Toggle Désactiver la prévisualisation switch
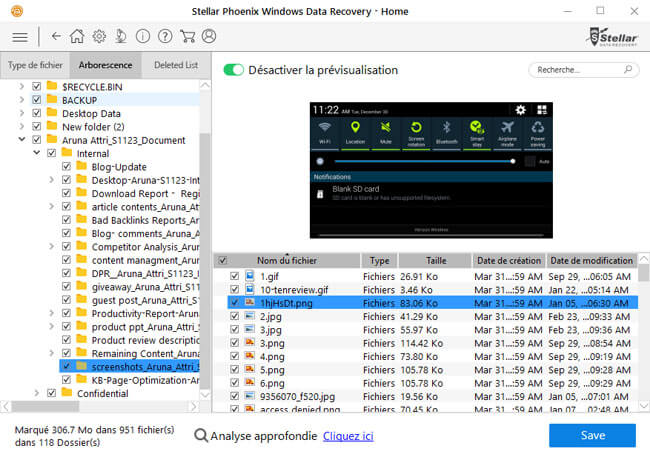 coord(234,70)
